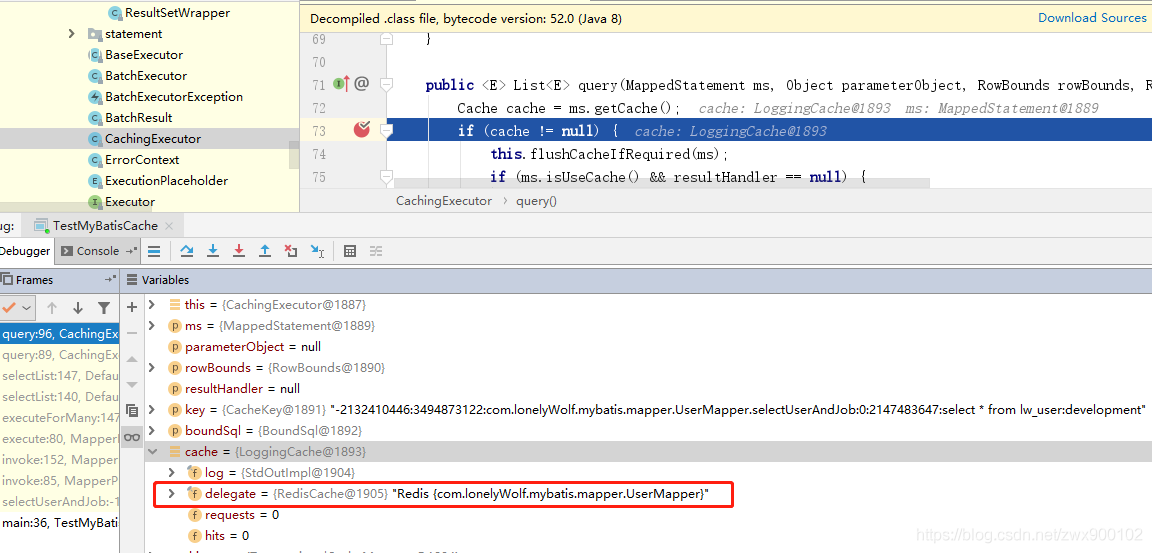Open Executor interface in project tree
This screenshot has height=553, width=1152.
pos(130,201)
